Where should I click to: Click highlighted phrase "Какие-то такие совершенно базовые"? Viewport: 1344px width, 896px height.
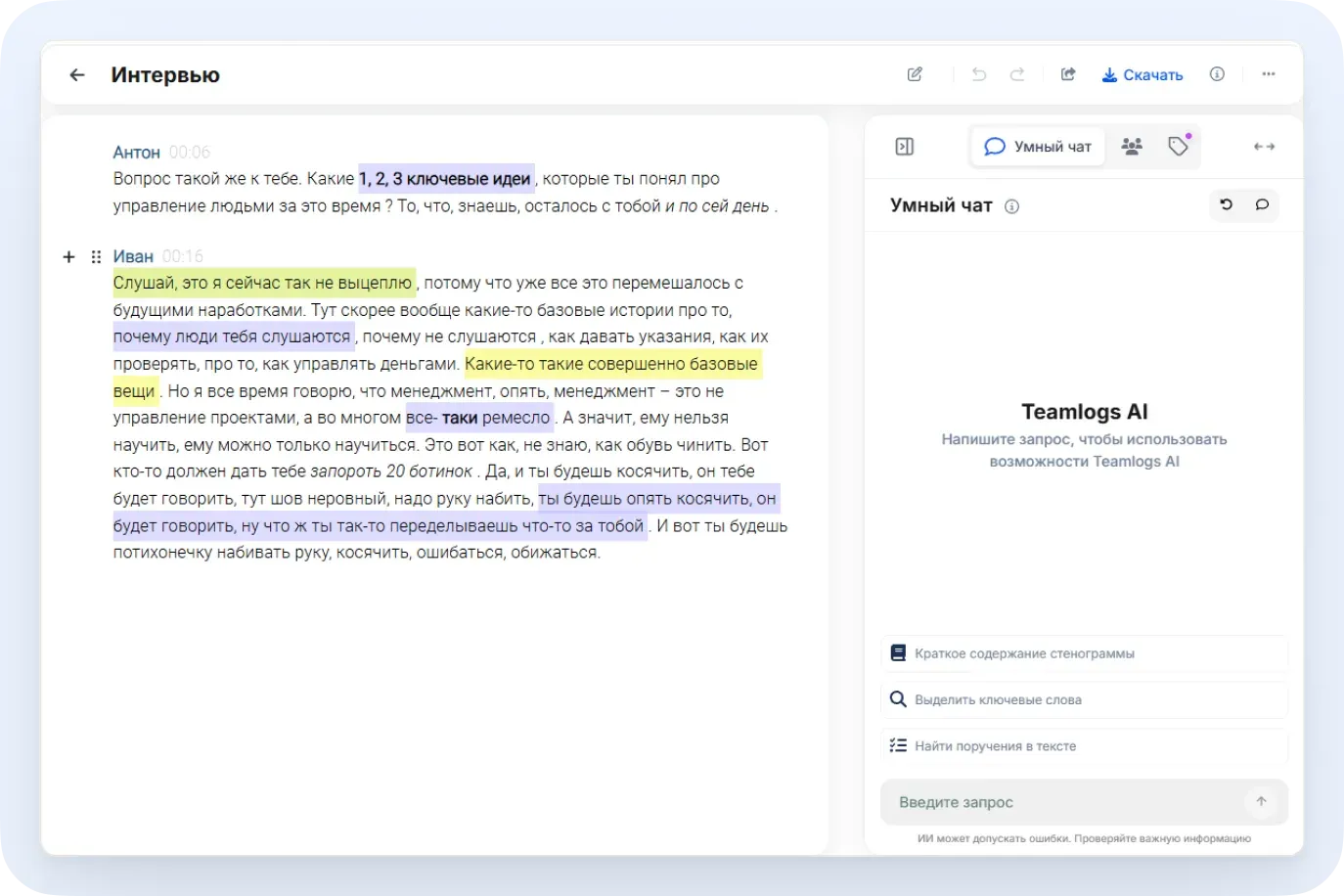pyautogui.click(x=611, y=364)
